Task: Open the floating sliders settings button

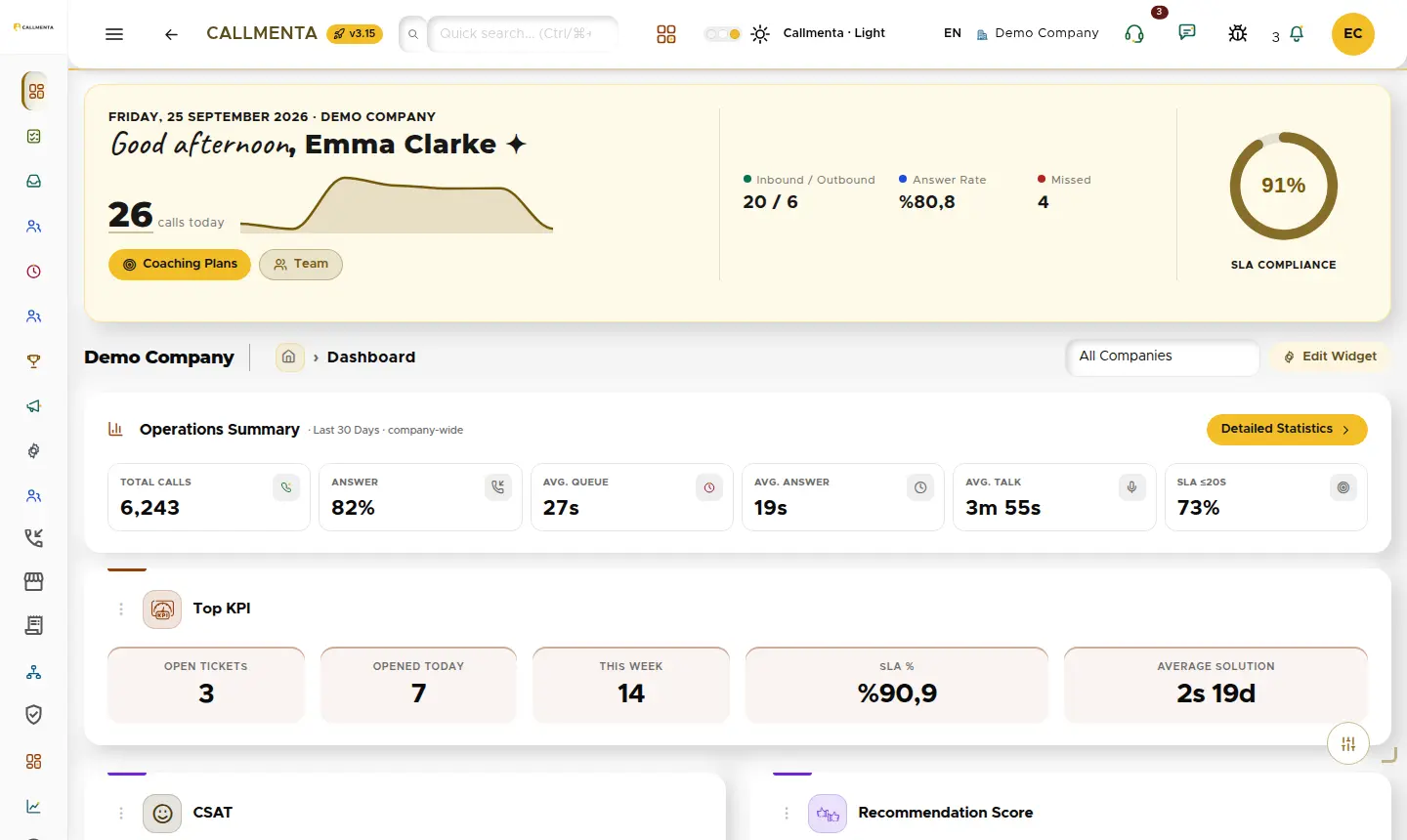Action: point(1348,744)
